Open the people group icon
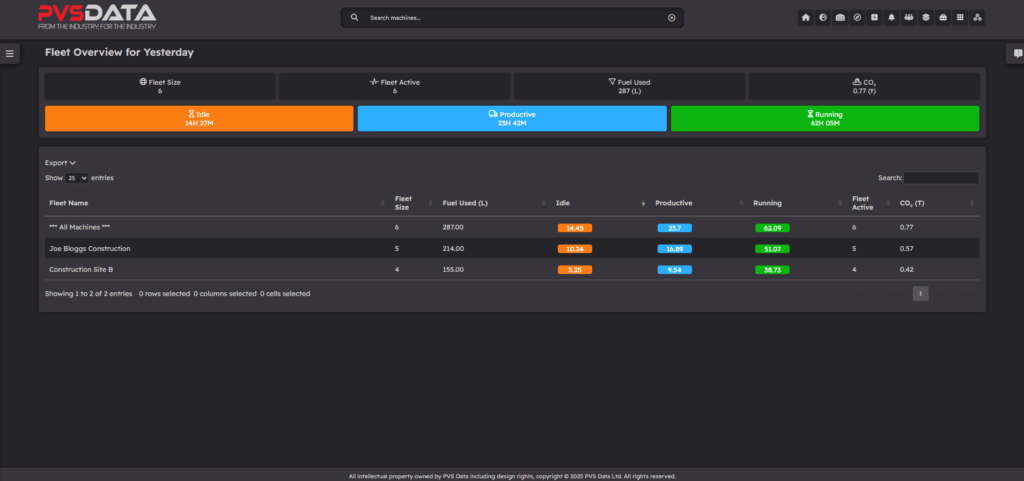Screen dimensions: 1024x481 point(908,18)
